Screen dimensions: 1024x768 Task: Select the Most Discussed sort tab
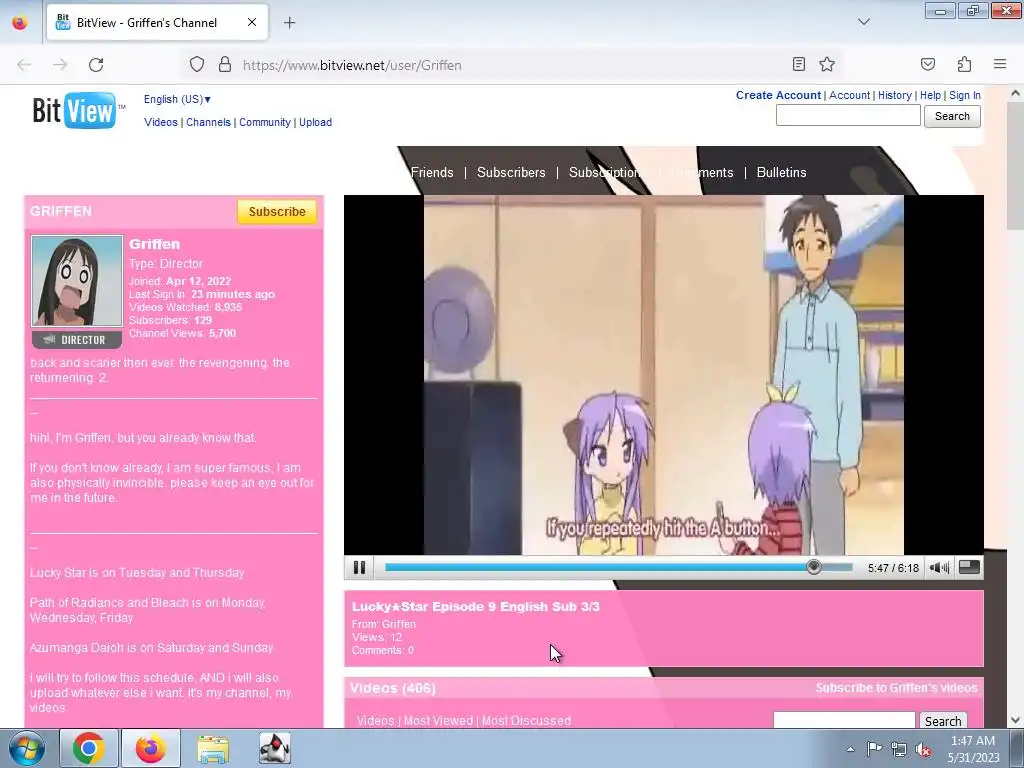(526, 721)
